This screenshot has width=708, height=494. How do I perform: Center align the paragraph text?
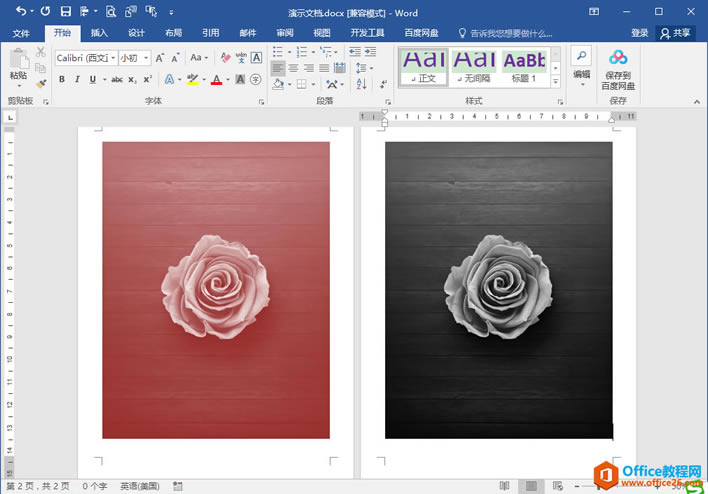(x=293, y=68)
